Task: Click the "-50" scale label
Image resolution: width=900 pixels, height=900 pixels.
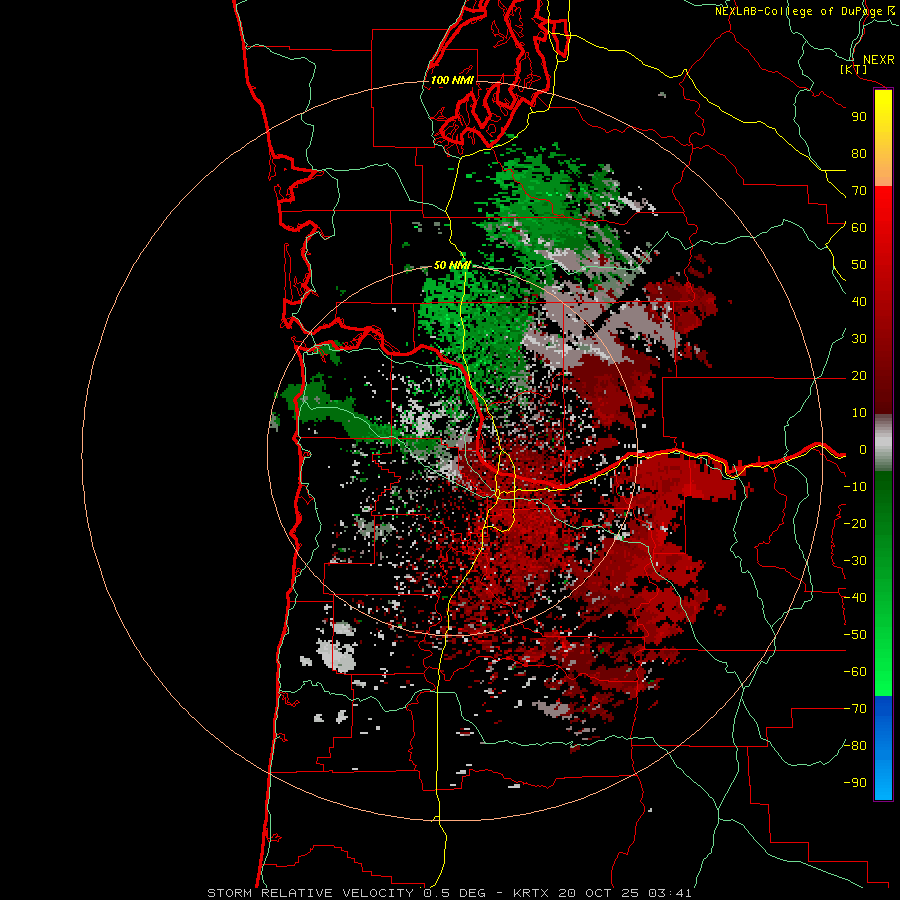Action: (855, 635)
